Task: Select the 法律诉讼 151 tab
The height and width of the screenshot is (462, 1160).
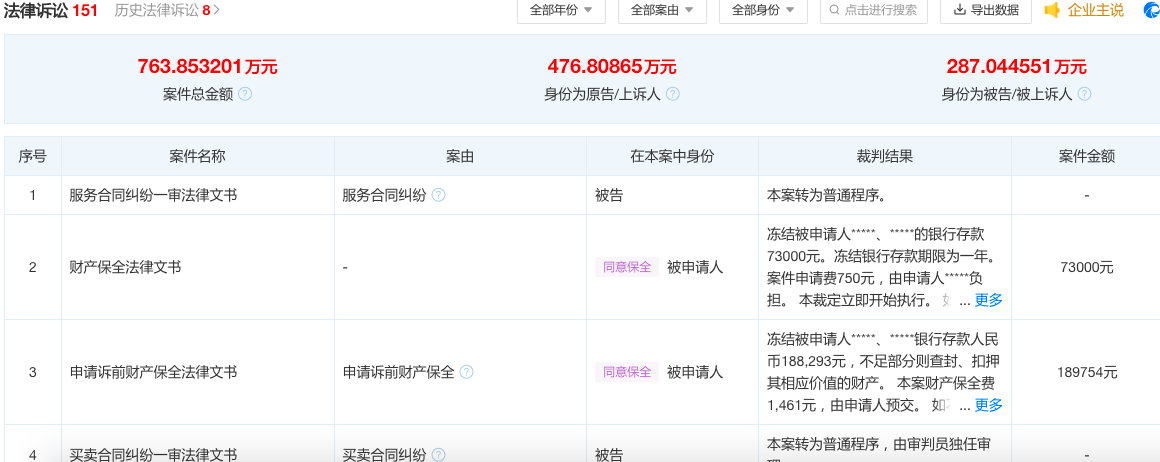Action: (50, 10)
